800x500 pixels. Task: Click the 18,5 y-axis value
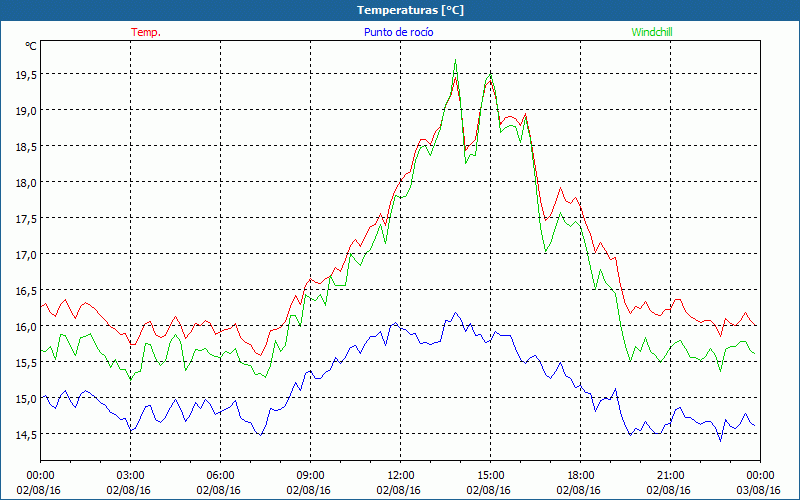click(26, 146)
